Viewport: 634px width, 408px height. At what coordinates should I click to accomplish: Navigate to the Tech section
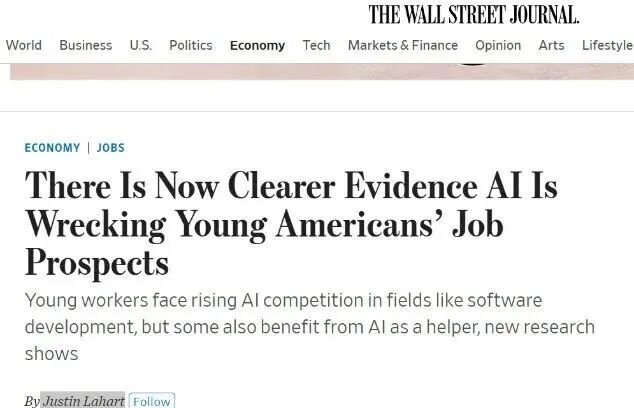tap(316, 45)
